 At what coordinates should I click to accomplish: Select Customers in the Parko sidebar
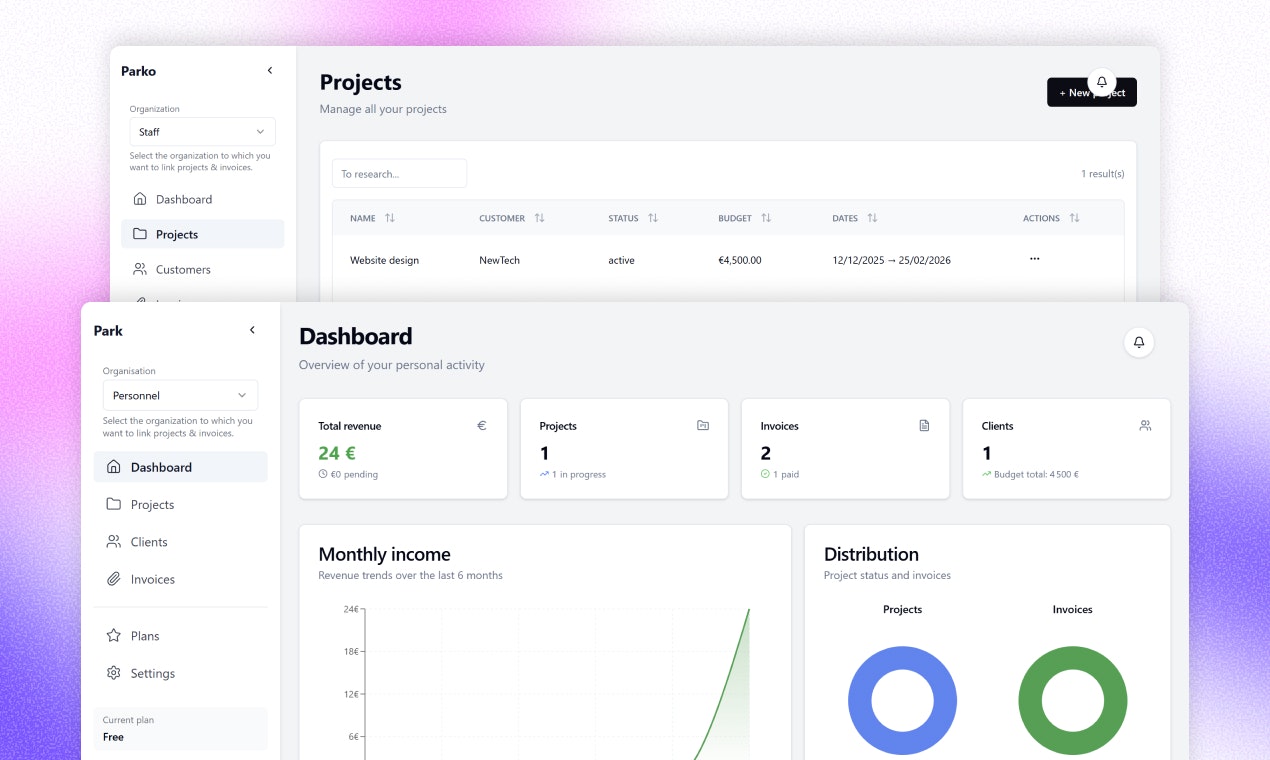[x=182, y=268]
